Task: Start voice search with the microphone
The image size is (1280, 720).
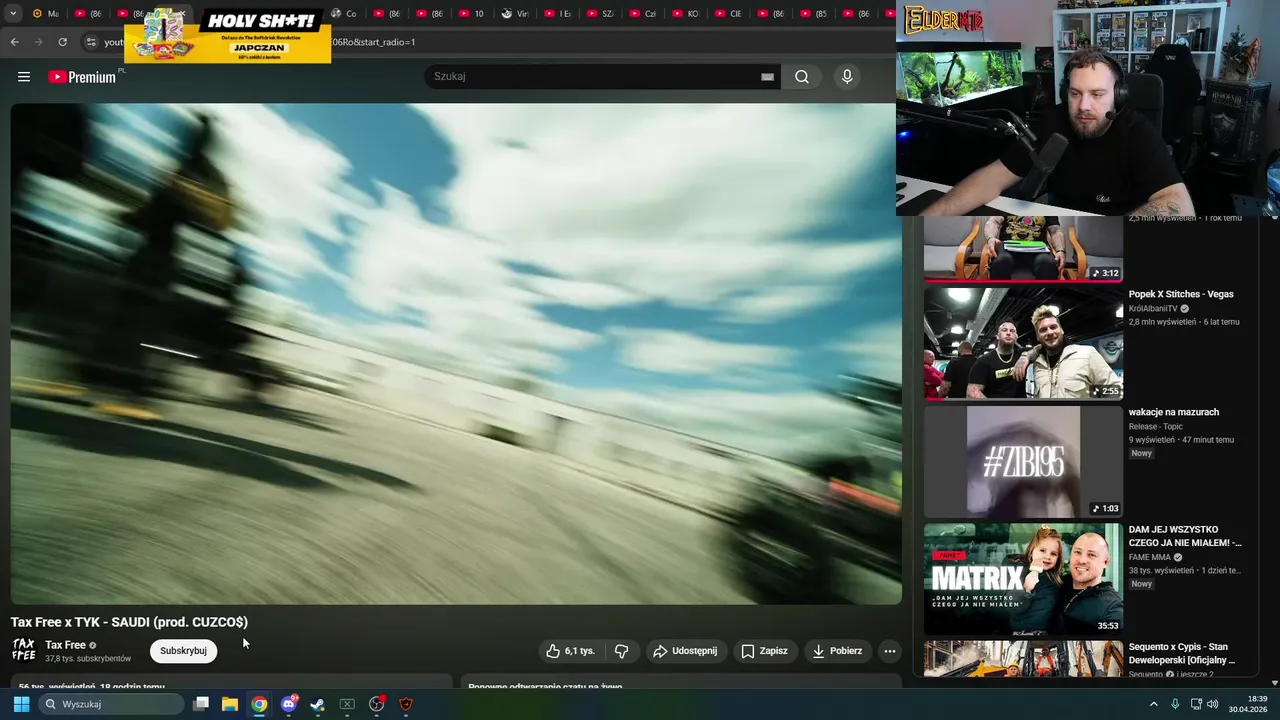Action: (x=847, y=77)
